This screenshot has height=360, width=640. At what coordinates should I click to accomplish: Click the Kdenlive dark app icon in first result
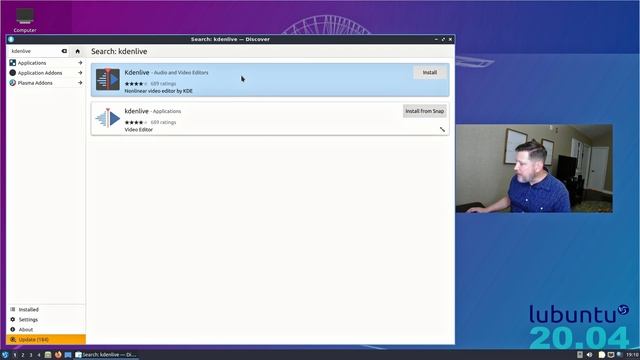click(x=108, y=79)
